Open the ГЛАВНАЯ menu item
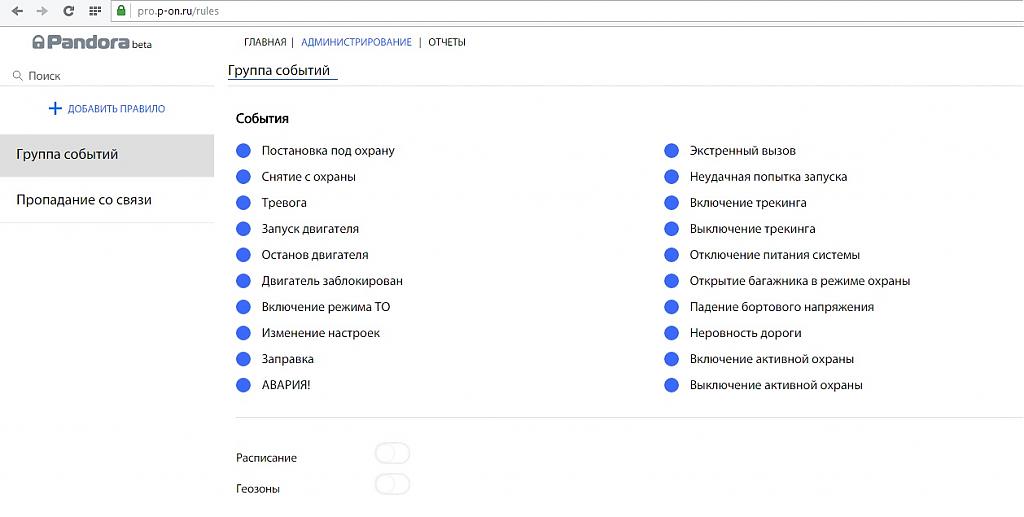 point(265,43)
